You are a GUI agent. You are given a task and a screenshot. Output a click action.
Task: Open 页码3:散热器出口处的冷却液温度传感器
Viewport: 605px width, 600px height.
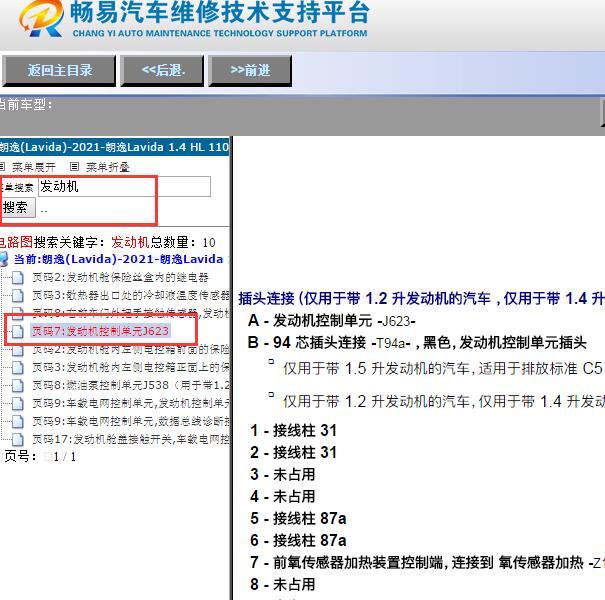coord(131,295)
